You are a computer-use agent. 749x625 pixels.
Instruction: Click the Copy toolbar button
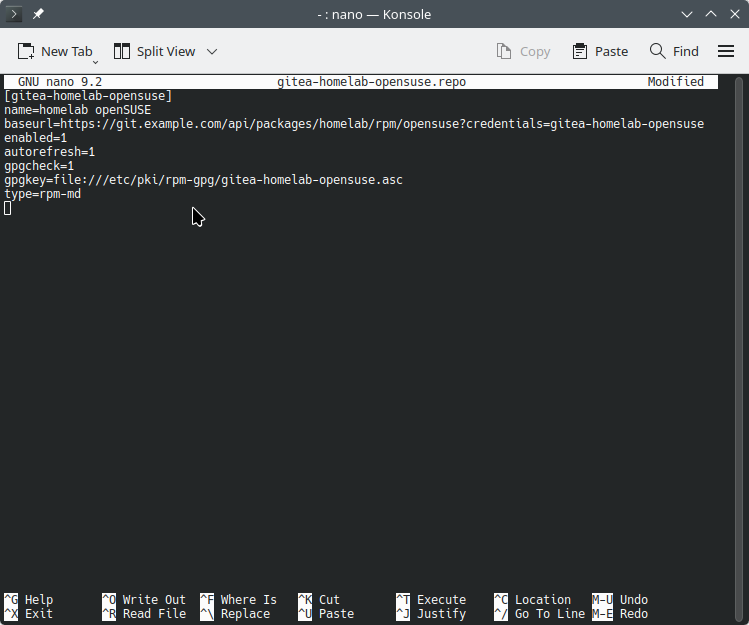(x=523, y=51)
